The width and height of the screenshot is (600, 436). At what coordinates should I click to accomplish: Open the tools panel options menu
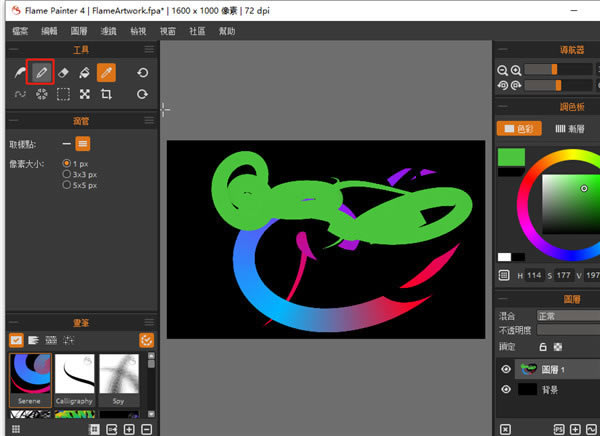coord(149,49)
